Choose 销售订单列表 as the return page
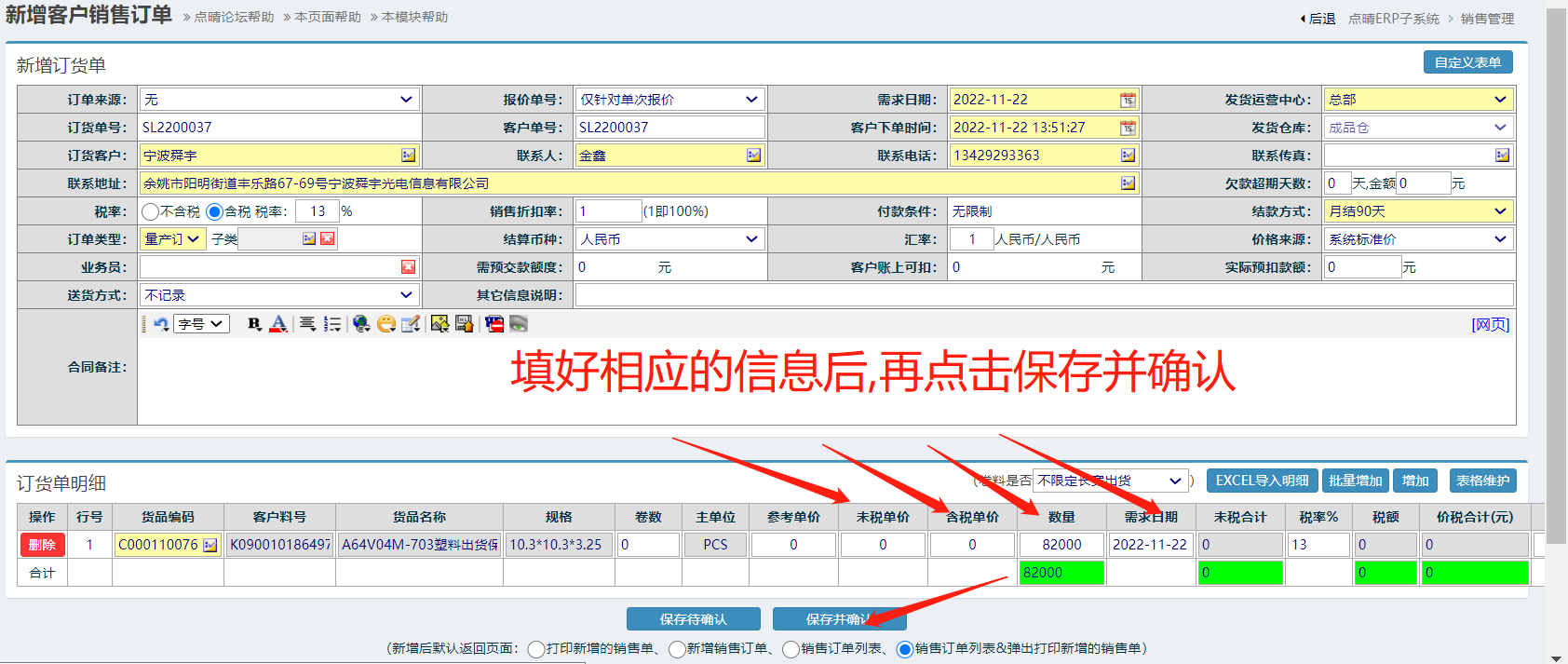The image size is (1568, 664). tap(791, 649)
